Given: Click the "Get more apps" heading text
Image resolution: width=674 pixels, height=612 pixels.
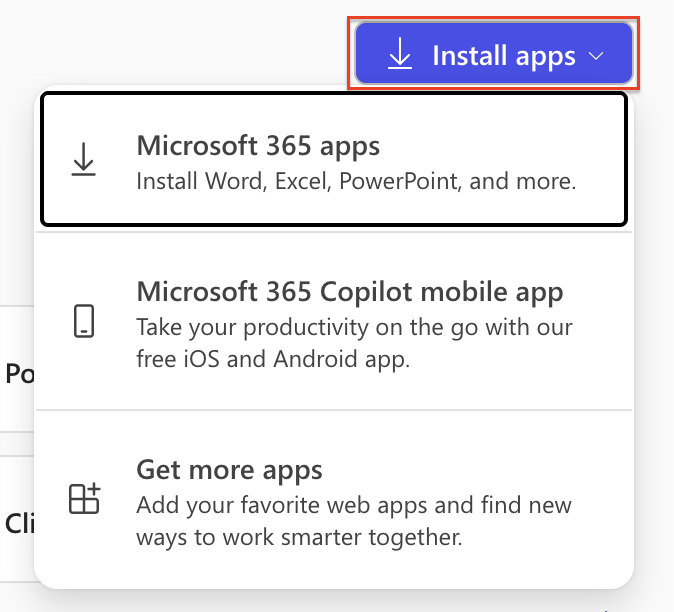Looking at the screenshot, I should point(229,470).
